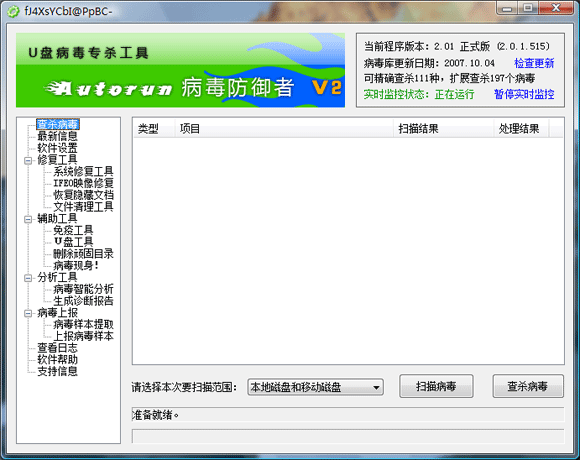Viewport: 580px width, 460px height.
Task: Open 查看日志 in the sidebar
Action: click(x=57, y=348)
